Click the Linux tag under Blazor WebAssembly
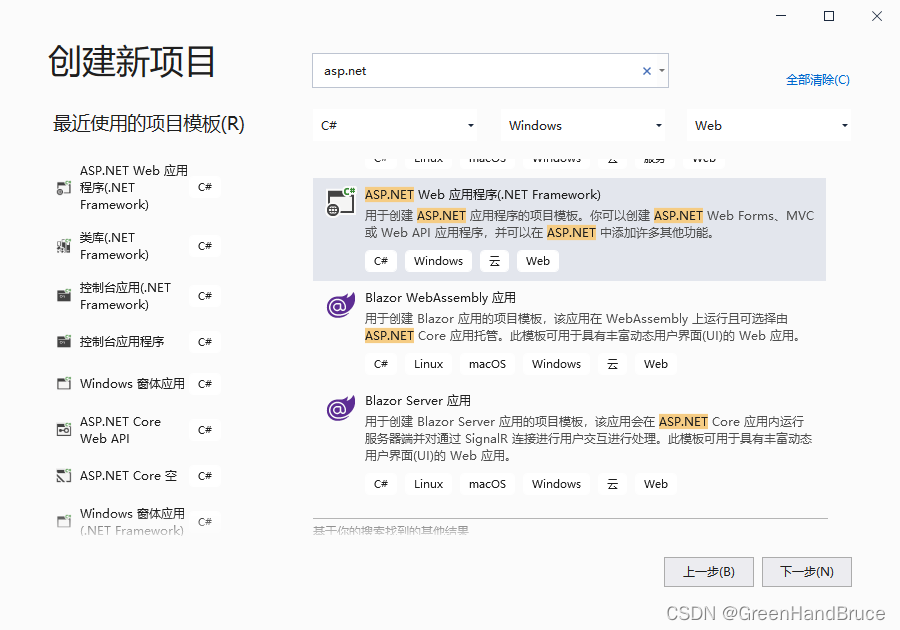Viewport: 900px width, 630px height. click(429, 364)
